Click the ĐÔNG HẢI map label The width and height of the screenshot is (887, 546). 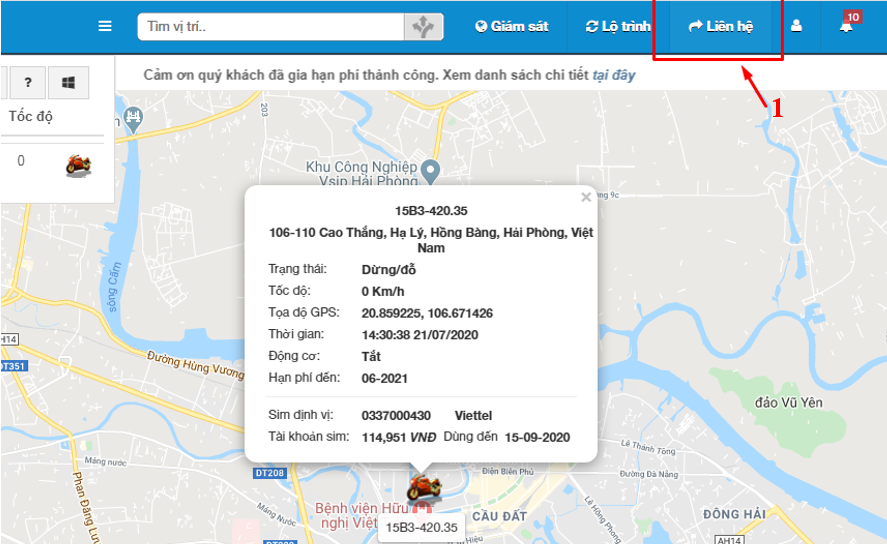[x=734, y=514]
